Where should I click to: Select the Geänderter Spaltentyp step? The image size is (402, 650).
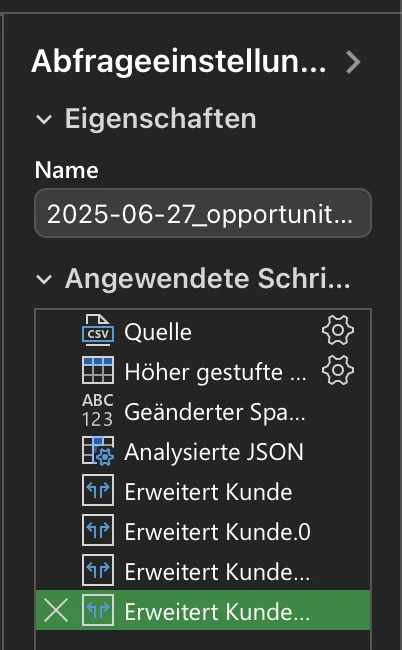tap(203, 410)
